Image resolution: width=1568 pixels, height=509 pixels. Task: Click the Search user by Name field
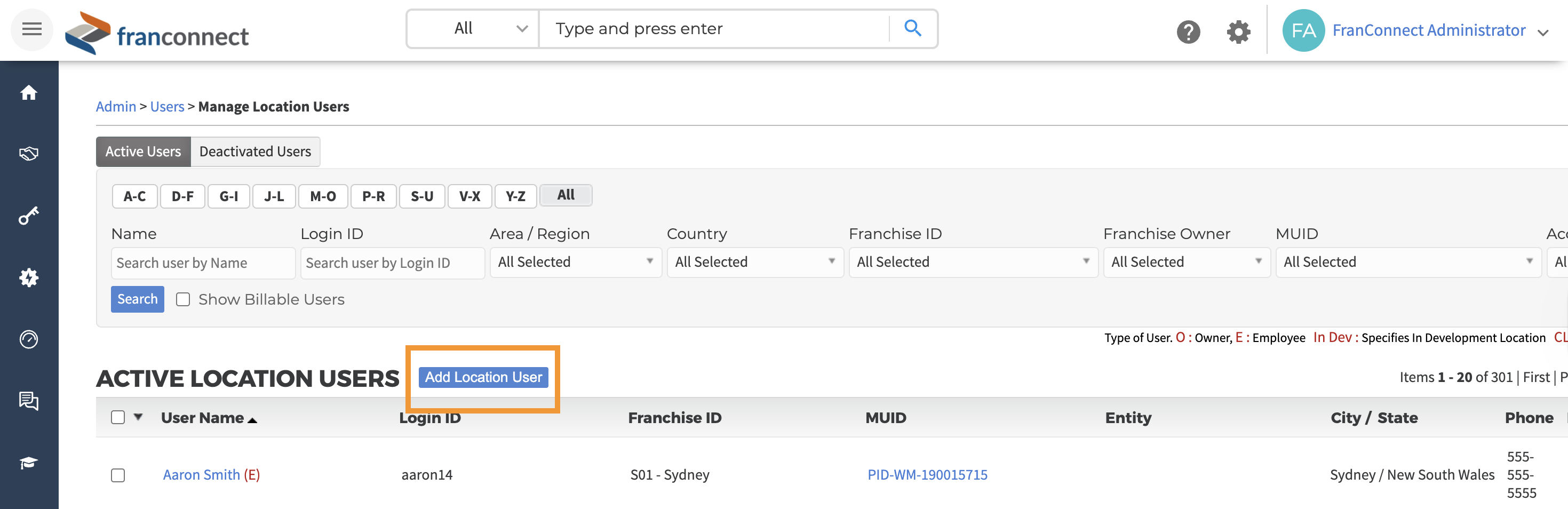[x=203, y=263]
